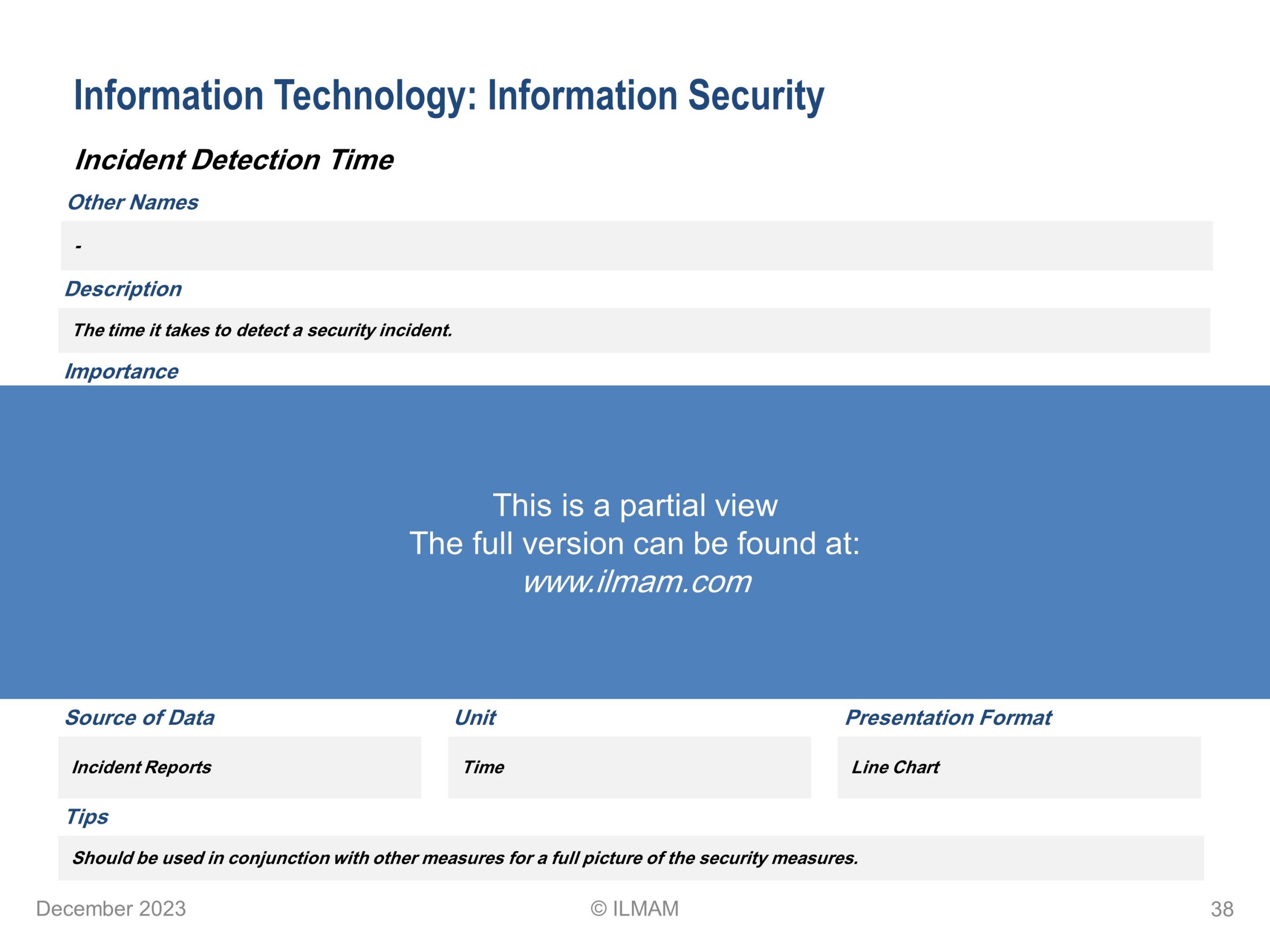Click the © ILMAM footer text
The image size is (1270, 952).
[x=635, y=909]
